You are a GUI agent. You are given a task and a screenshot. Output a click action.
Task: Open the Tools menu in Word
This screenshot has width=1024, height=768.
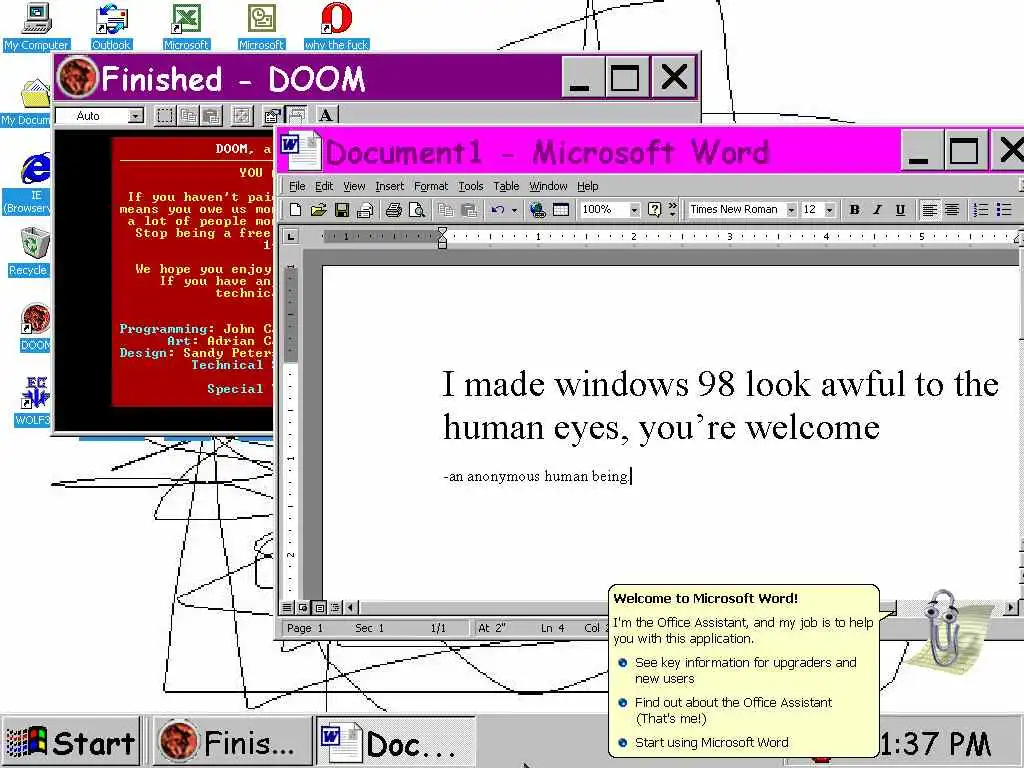tap(470, 186)
